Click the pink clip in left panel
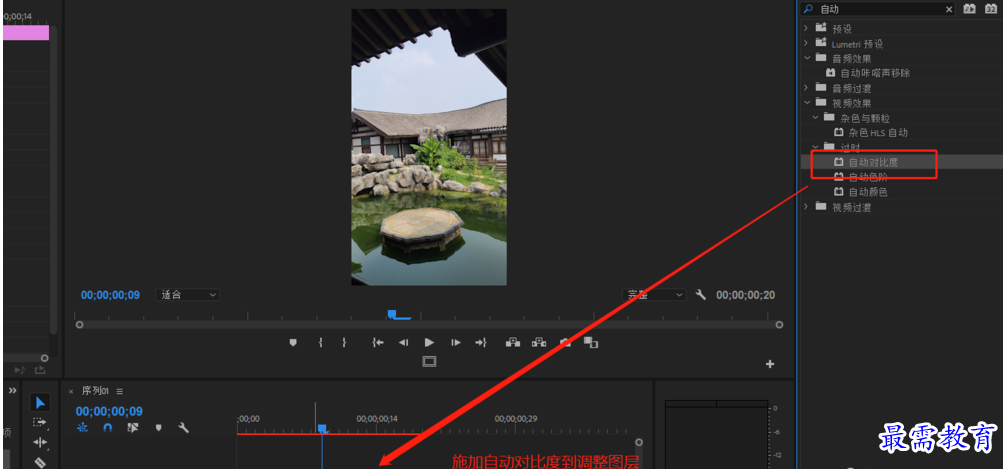1003x469 pixels. coord(26,33)
